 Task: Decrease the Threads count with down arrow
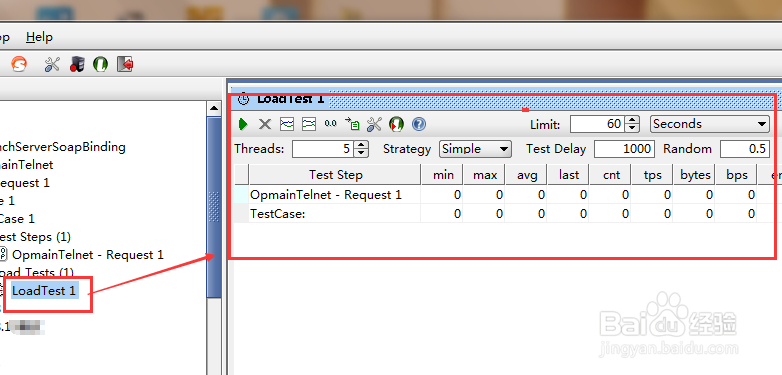click(362, 153)
